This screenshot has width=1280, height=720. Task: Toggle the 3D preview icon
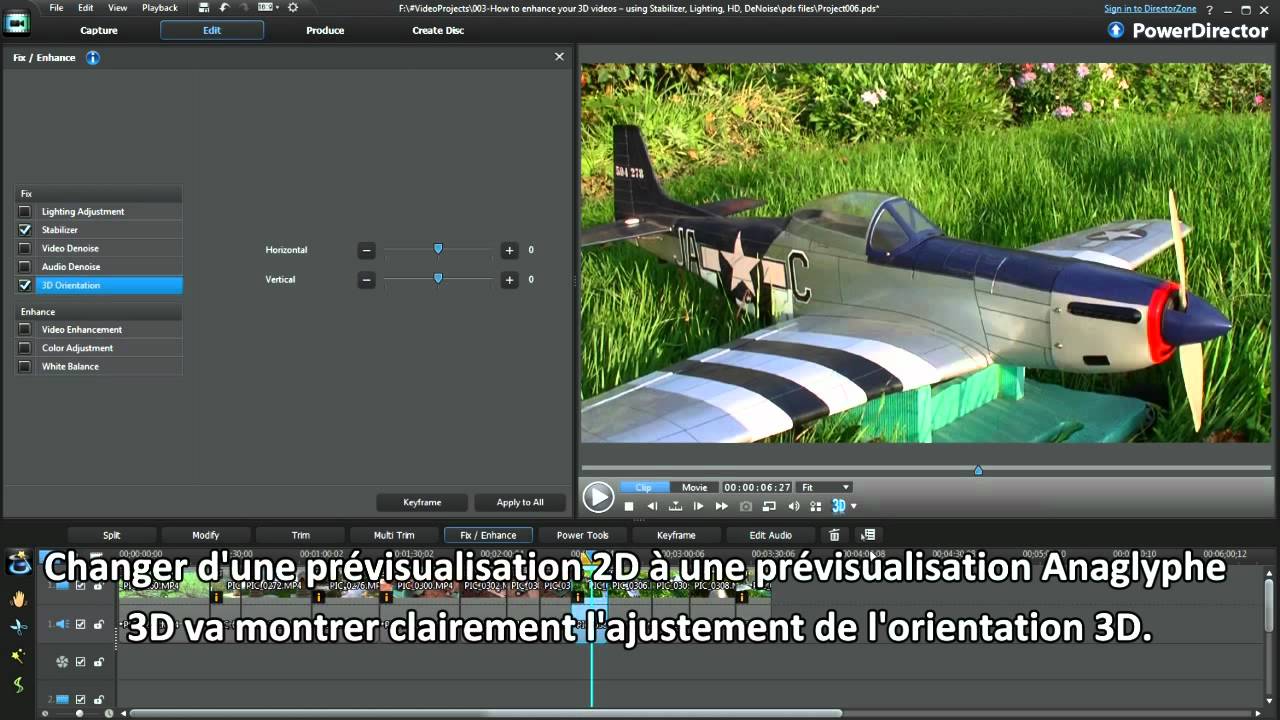coord(839,506)
